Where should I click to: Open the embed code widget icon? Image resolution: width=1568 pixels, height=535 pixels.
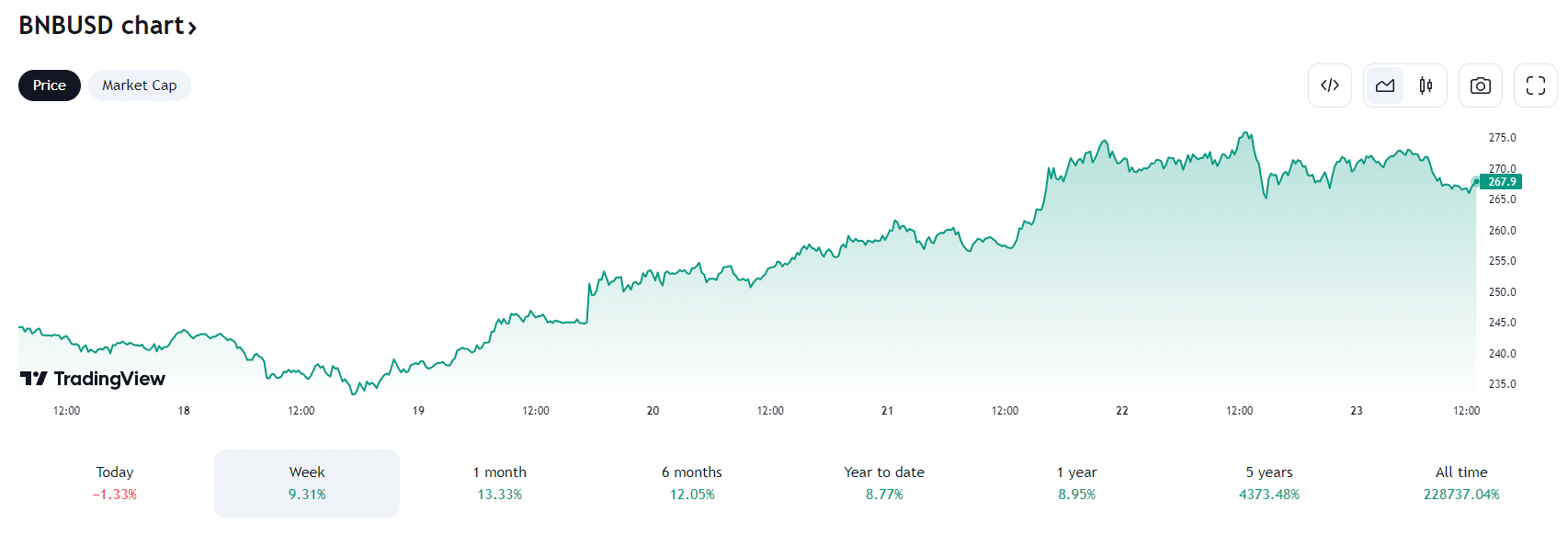point(1329,85)
